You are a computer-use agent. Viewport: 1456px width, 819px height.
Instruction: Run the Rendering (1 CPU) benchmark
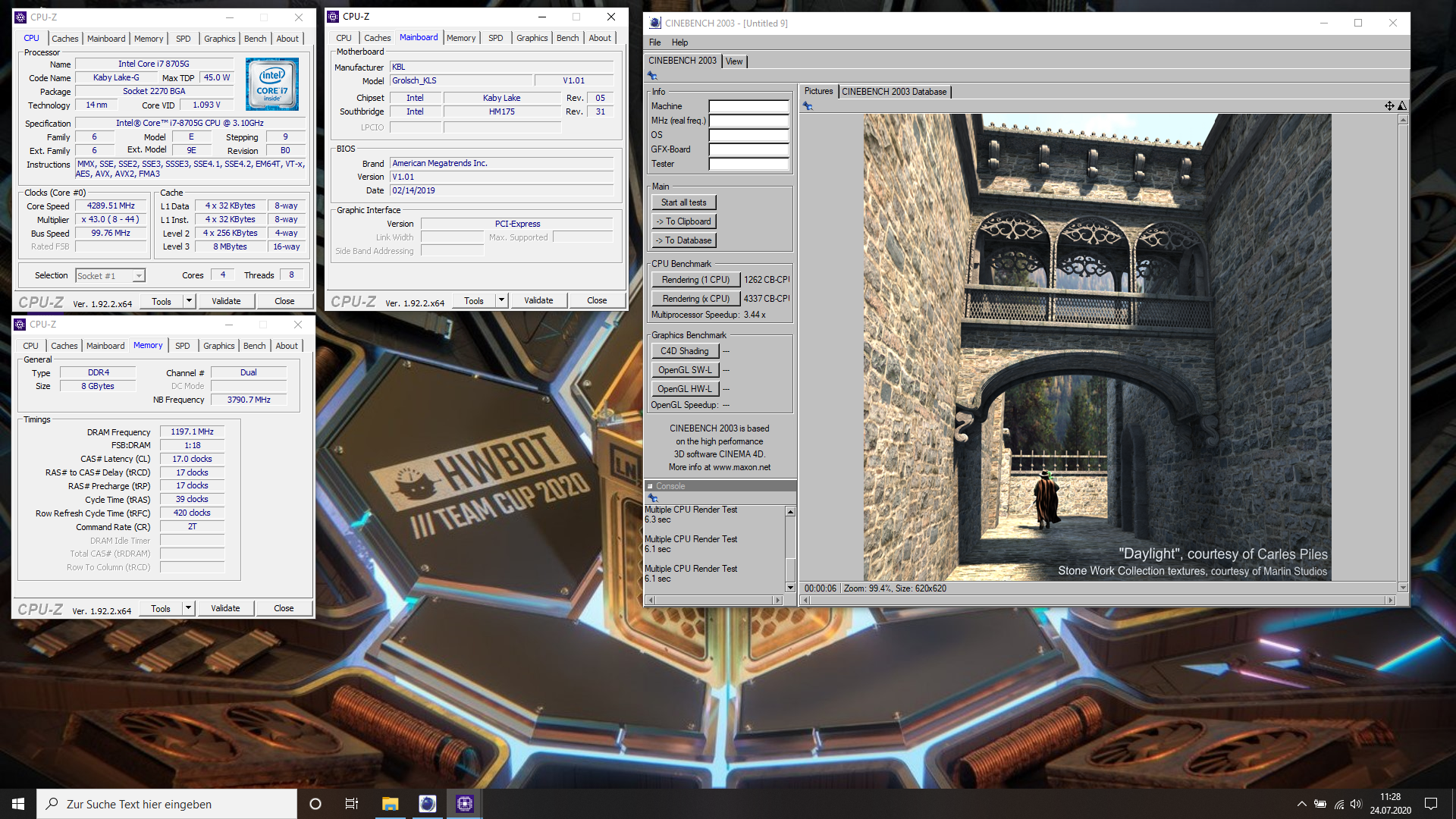[x=695, y=280]
